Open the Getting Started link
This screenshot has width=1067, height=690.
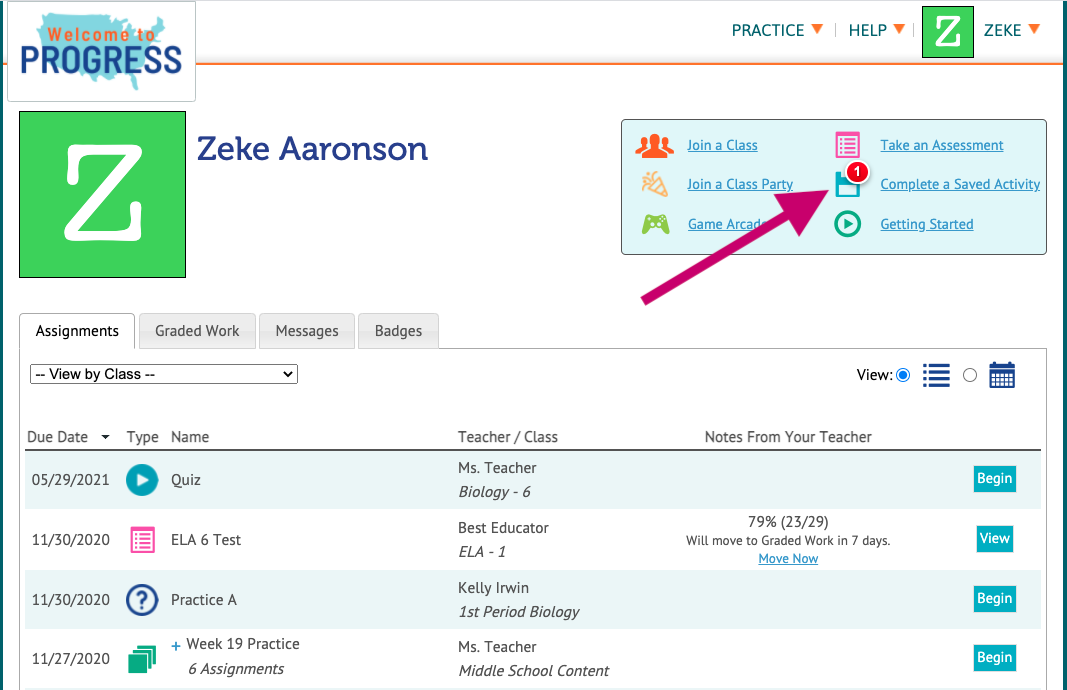coord(927,224)
